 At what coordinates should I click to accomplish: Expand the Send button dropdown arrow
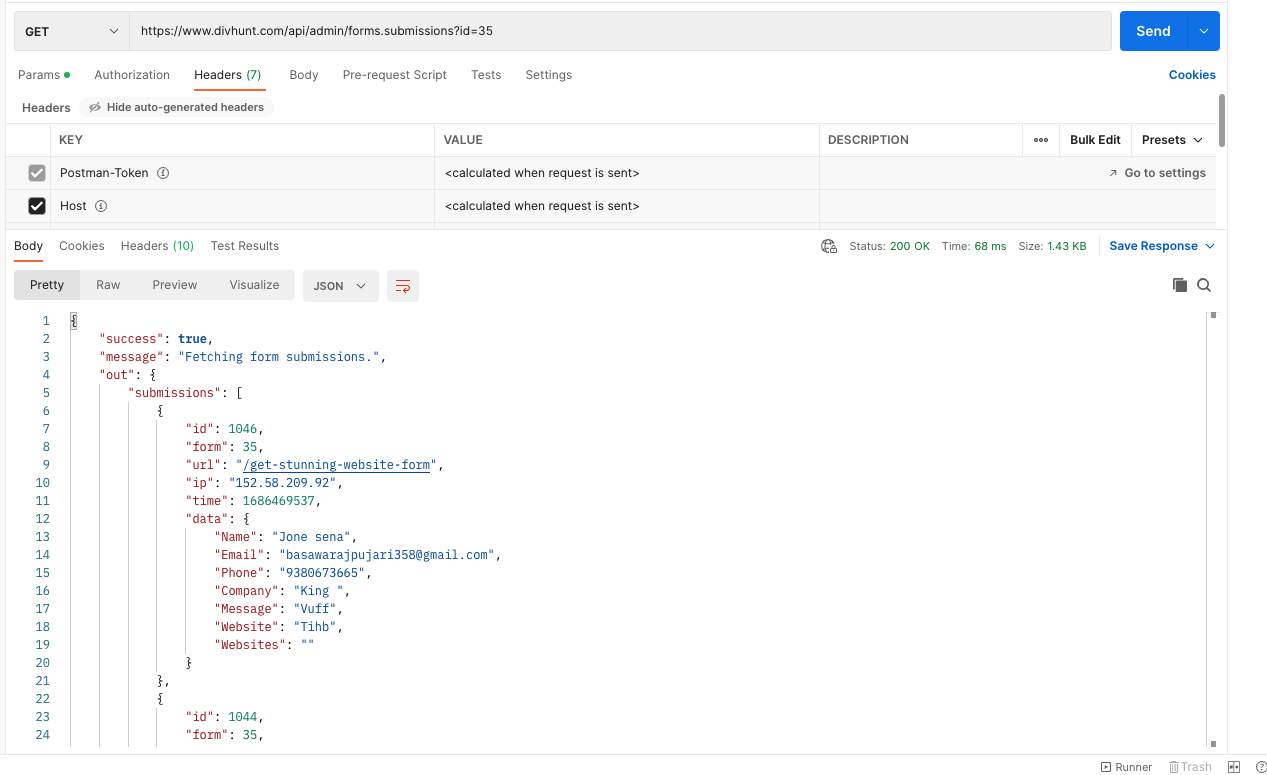pos(1204,31)
